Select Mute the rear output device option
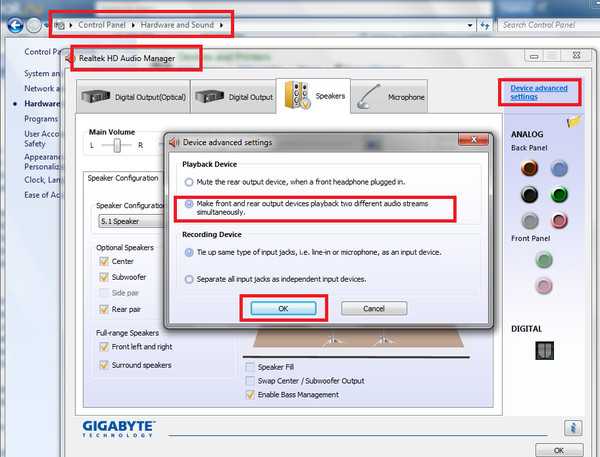The width and height of the screenshot is (600, 457). (x=189, y=182)
